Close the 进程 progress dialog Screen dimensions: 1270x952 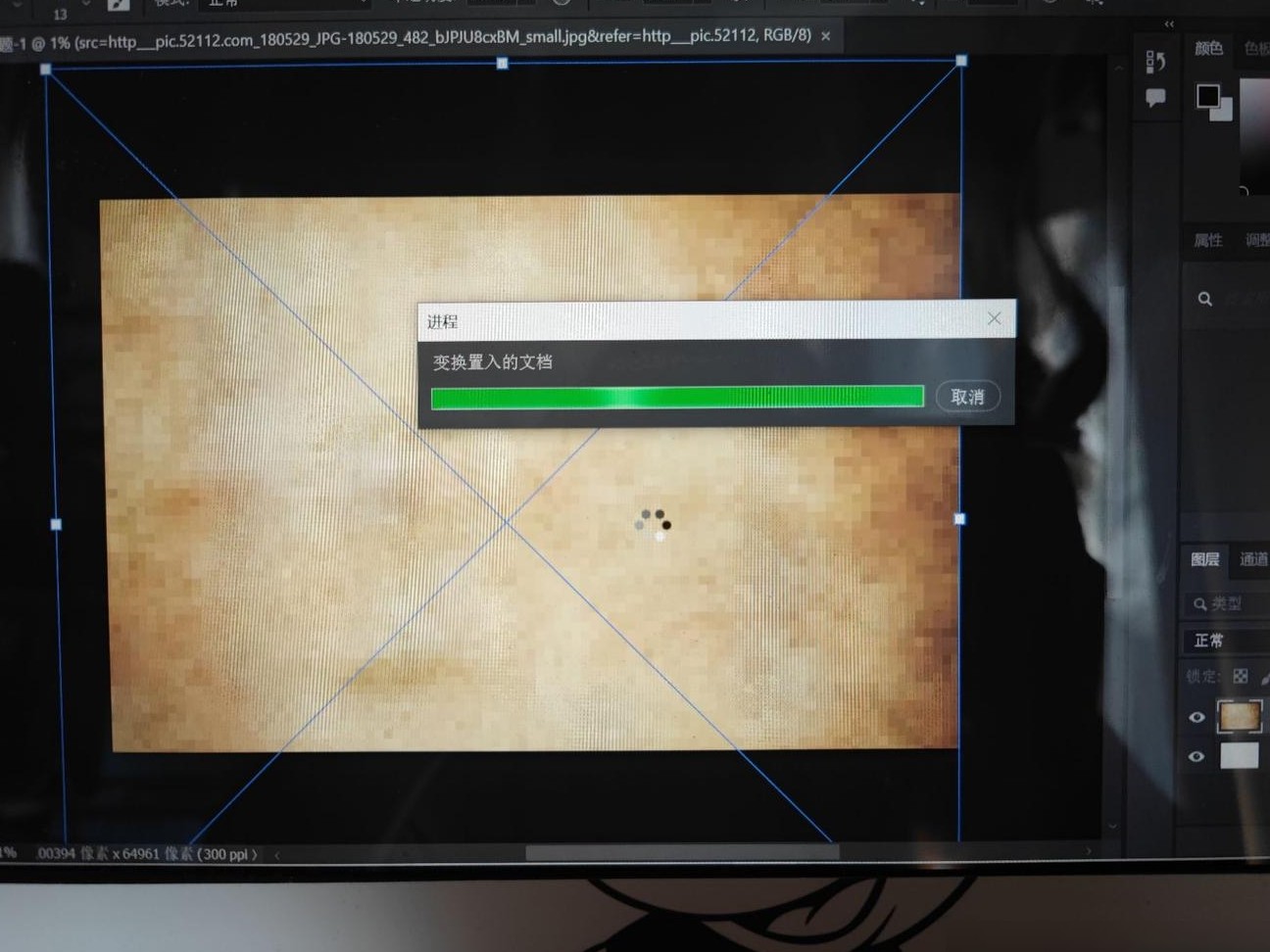tap(994, 318)
